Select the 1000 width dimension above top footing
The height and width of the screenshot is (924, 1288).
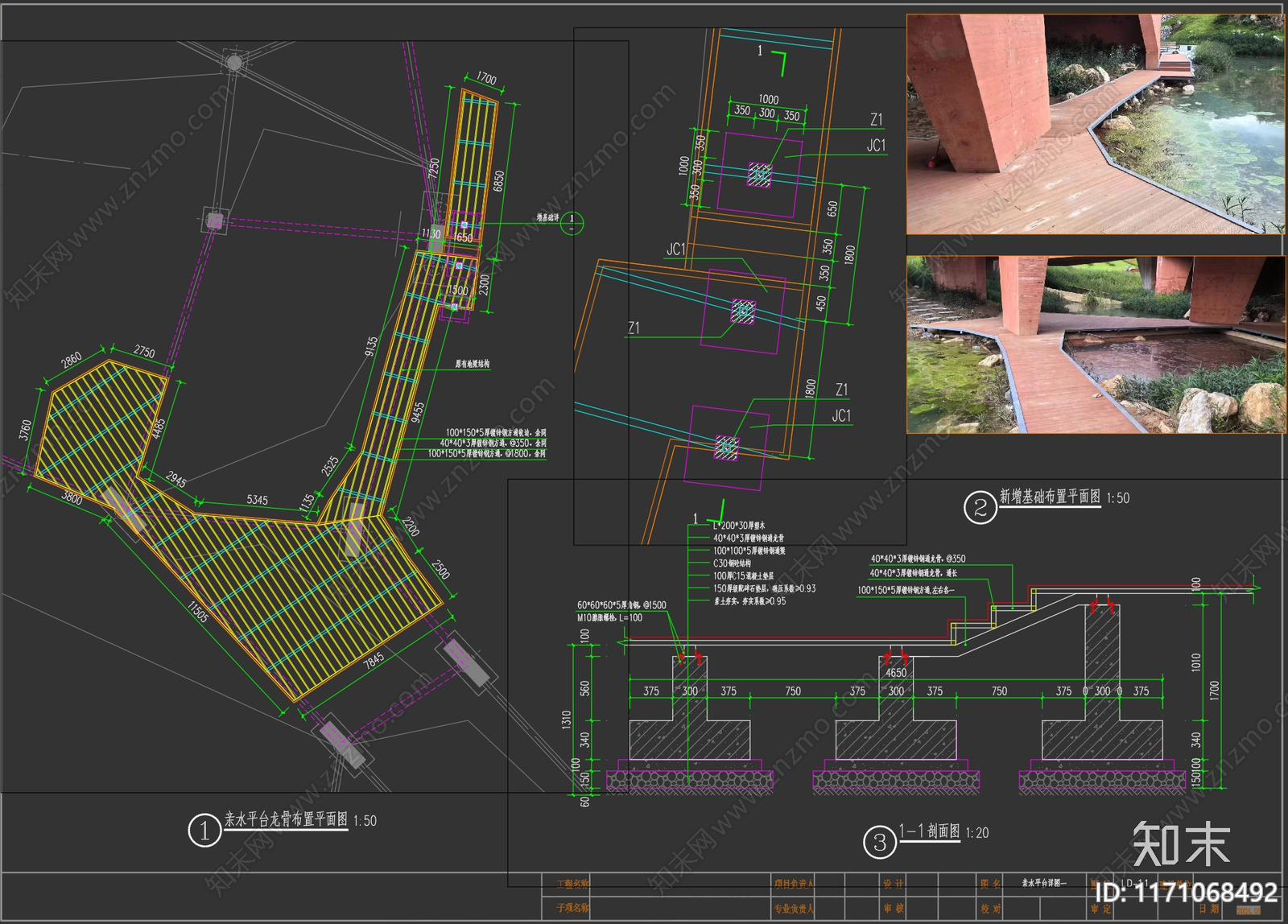tap(769, 99)
